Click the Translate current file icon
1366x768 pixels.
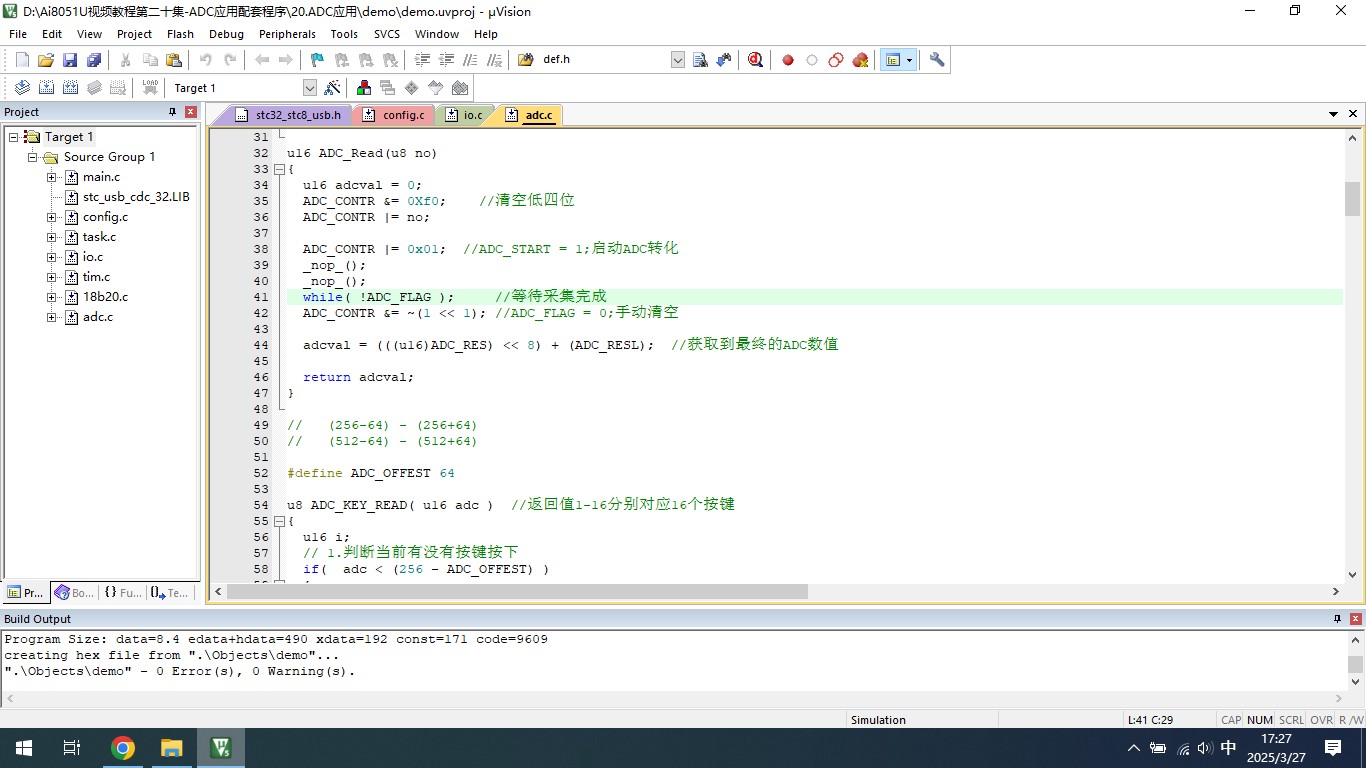tap(22, 88)
